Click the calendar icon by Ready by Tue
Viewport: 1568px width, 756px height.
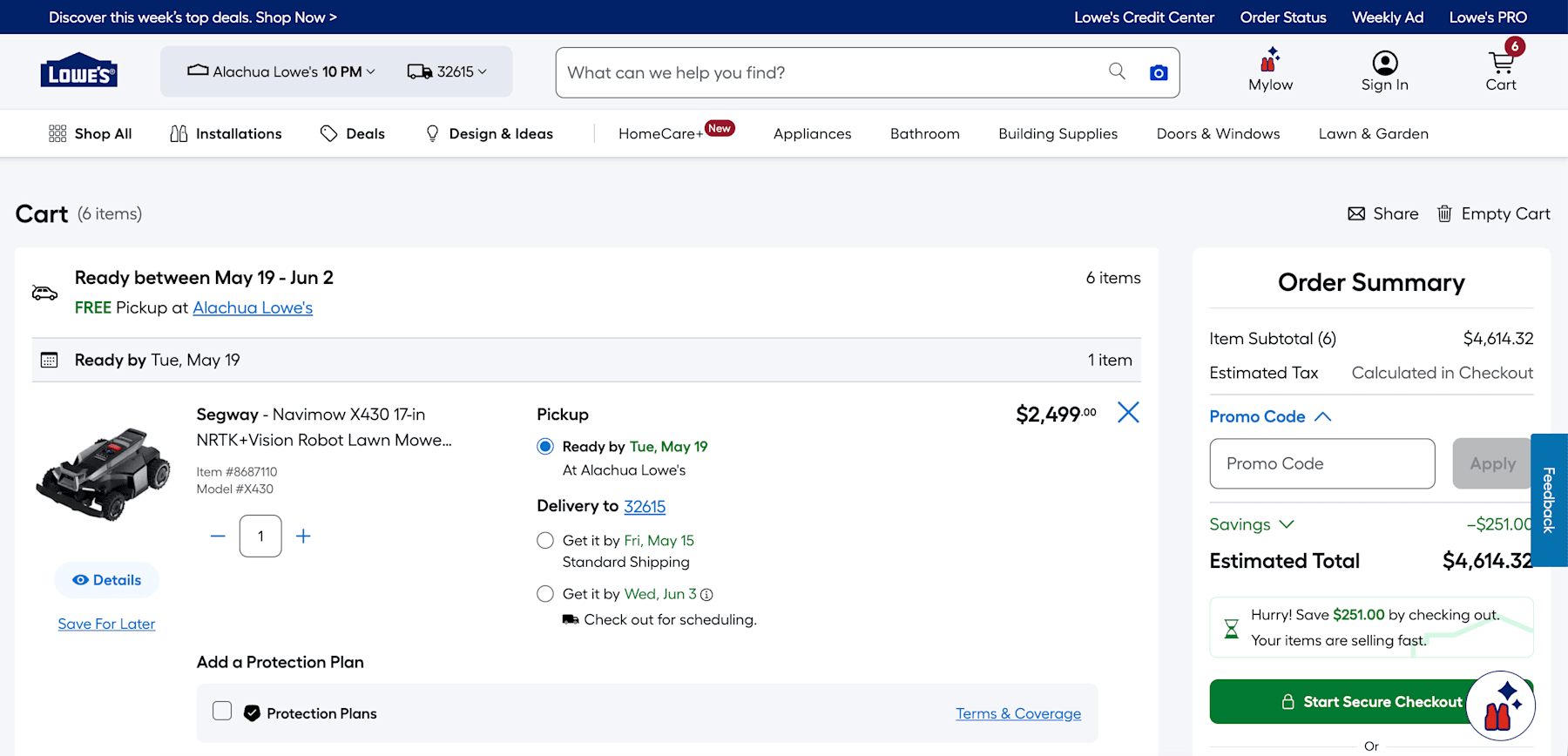point(49,360)
